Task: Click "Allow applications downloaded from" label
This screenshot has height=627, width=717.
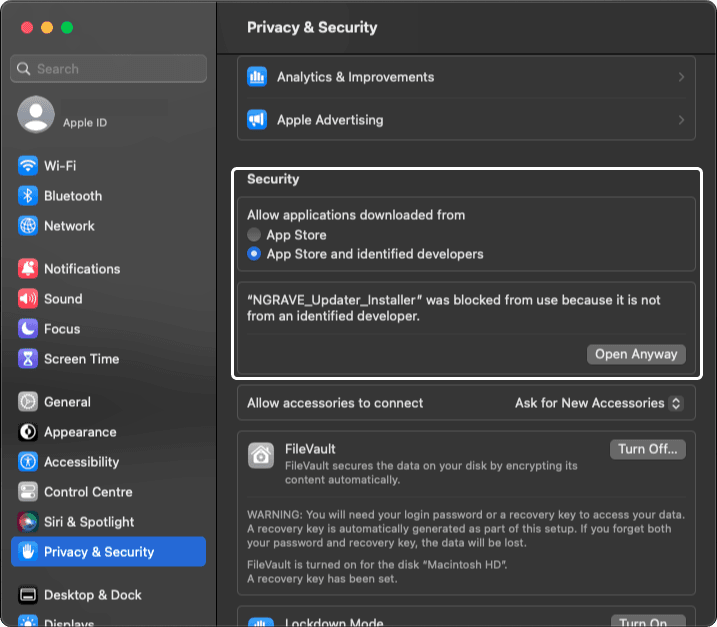Action: pos(356,215)
